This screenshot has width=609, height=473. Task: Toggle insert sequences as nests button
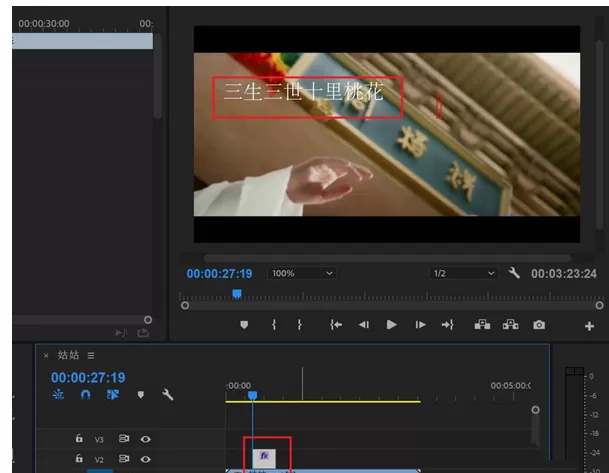(x=58, y=395)
